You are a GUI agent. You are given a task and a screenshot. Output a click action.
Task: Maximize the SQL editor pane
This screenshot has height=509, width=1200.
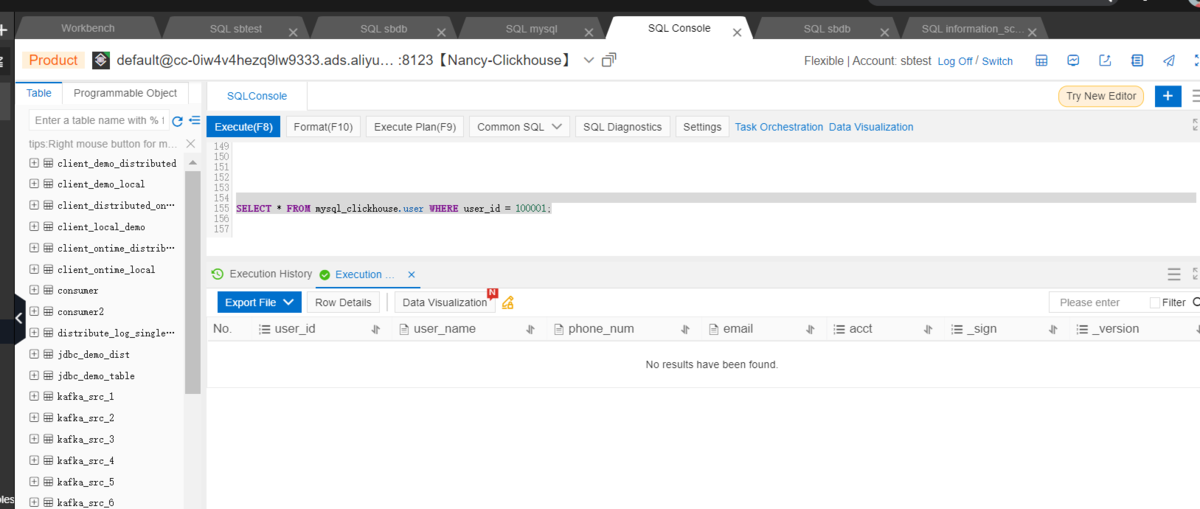pyautogui.click(x=1195, y=126)
